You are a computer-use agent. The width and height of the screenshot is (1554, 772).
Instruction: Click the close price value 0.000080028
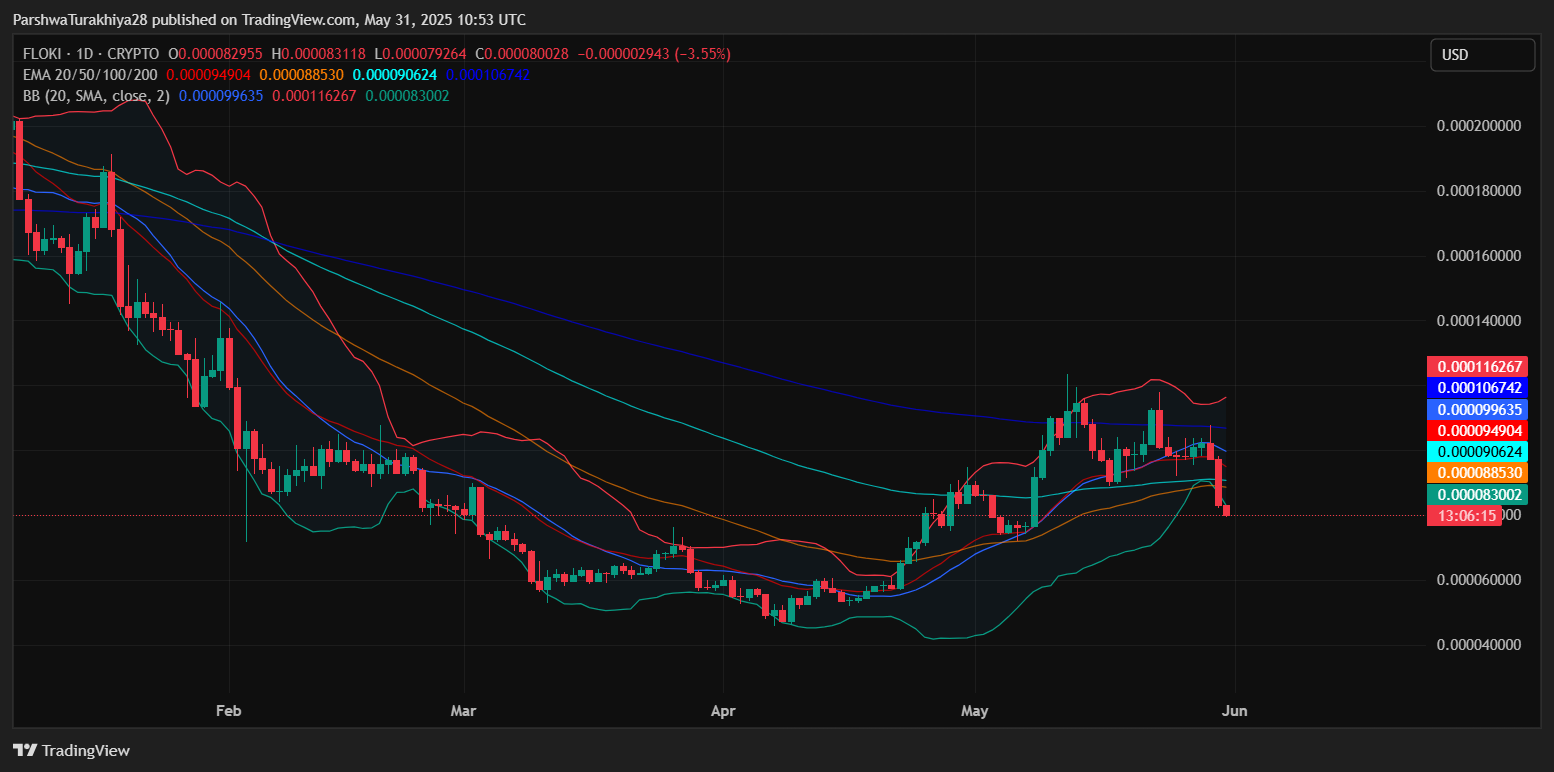pyautogui.click(x=527, y=54)
